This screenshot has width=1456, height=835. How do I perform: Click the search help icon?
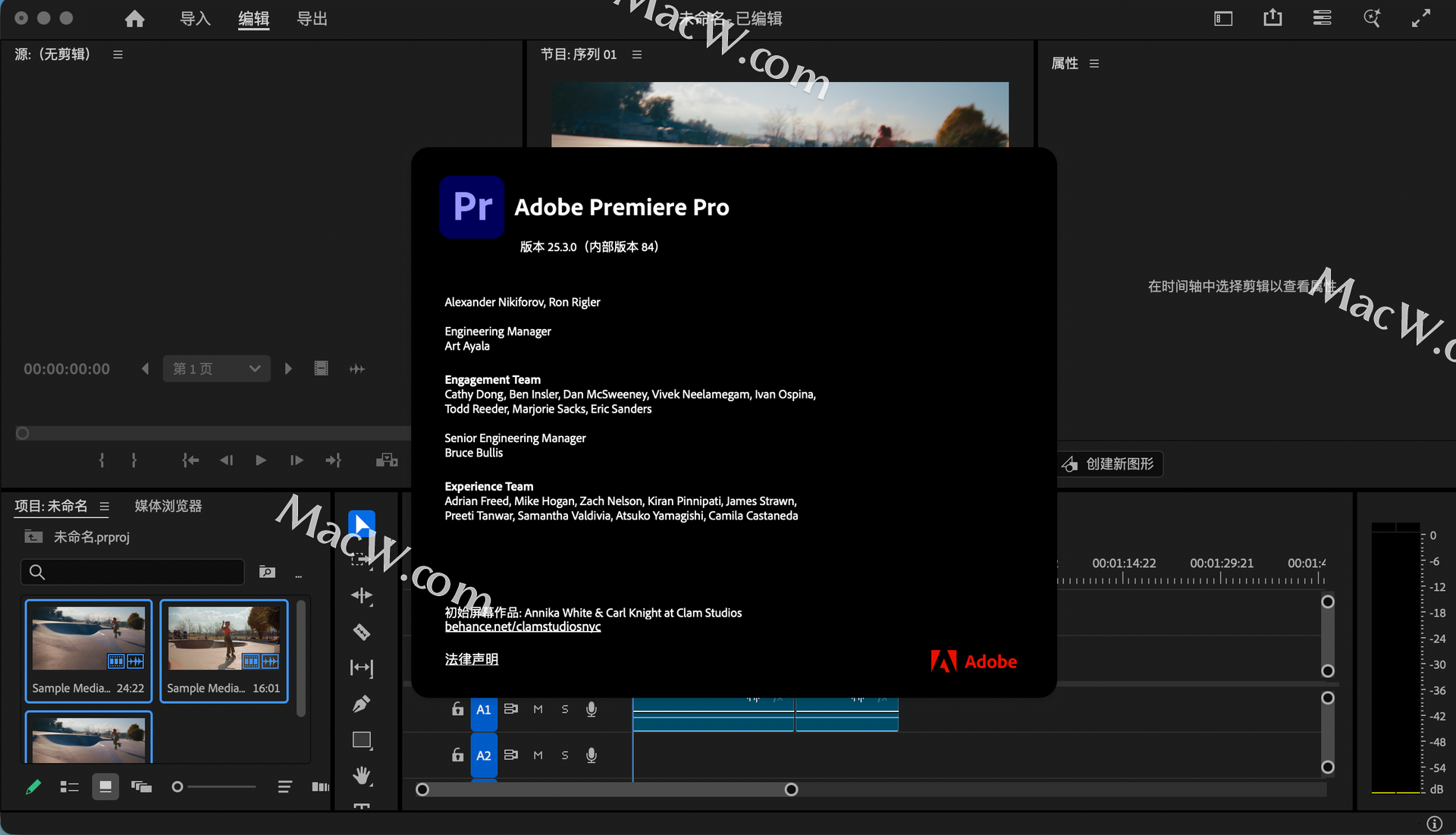pos(1372,17)
